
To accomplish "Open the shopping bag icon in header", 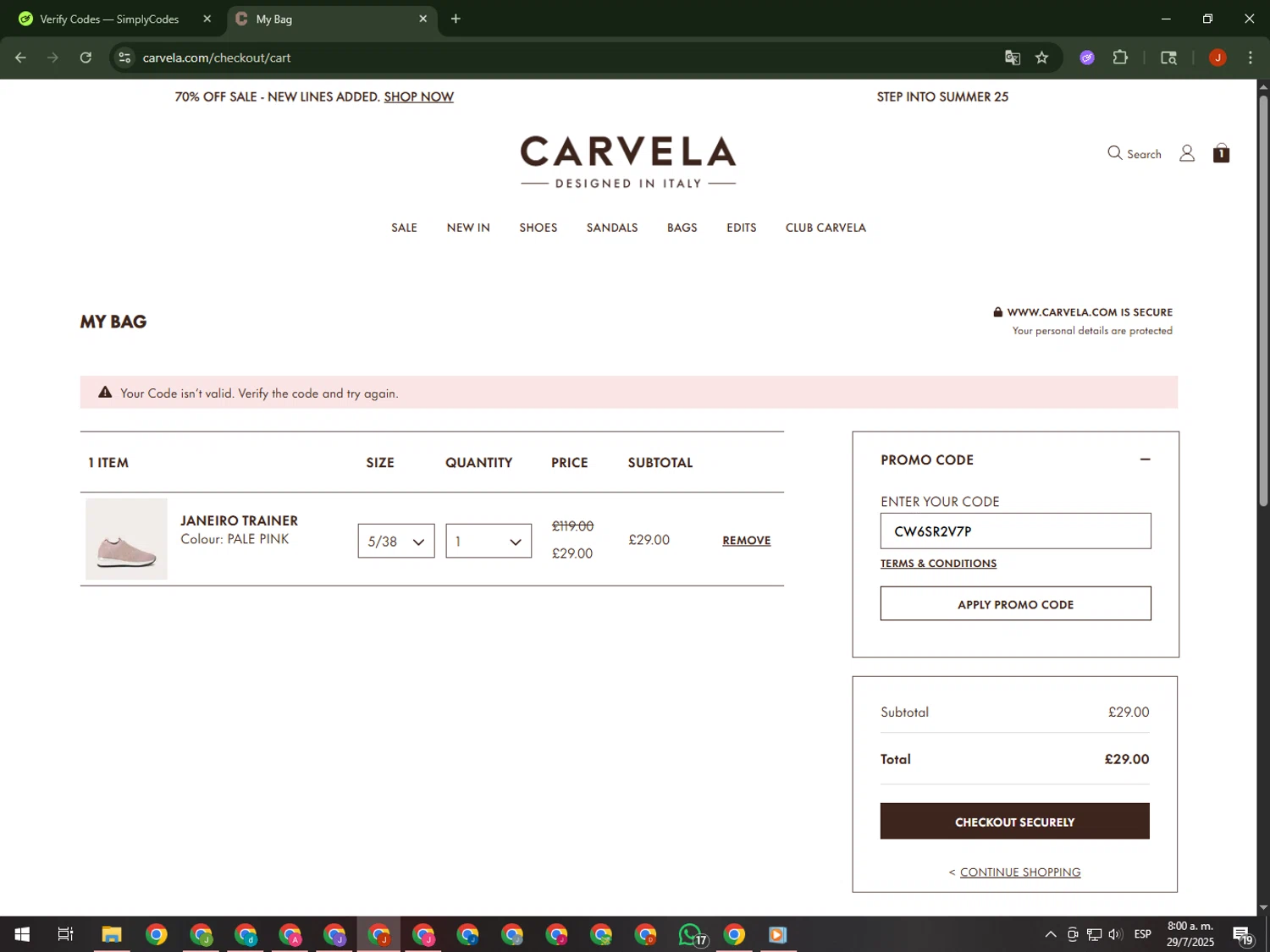I will (1221, 153).
